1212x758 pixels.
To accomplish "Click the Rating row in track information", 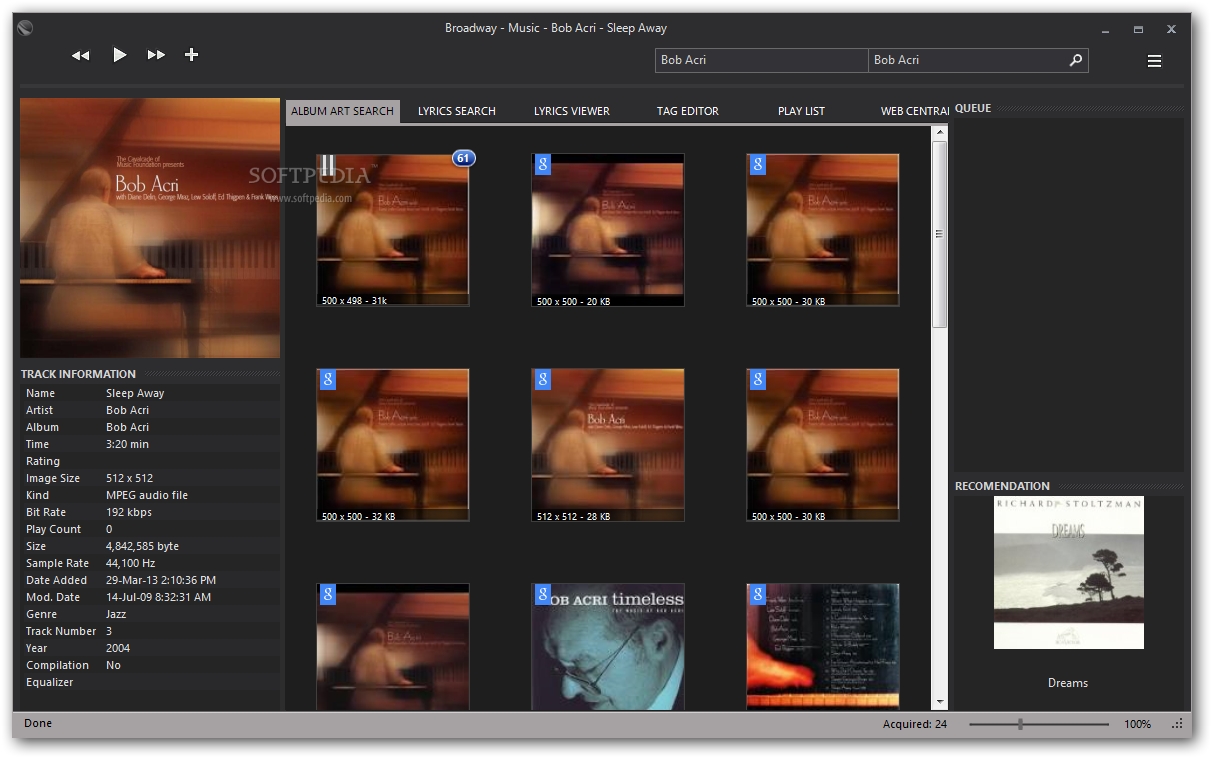I will (x=150, y=461).
